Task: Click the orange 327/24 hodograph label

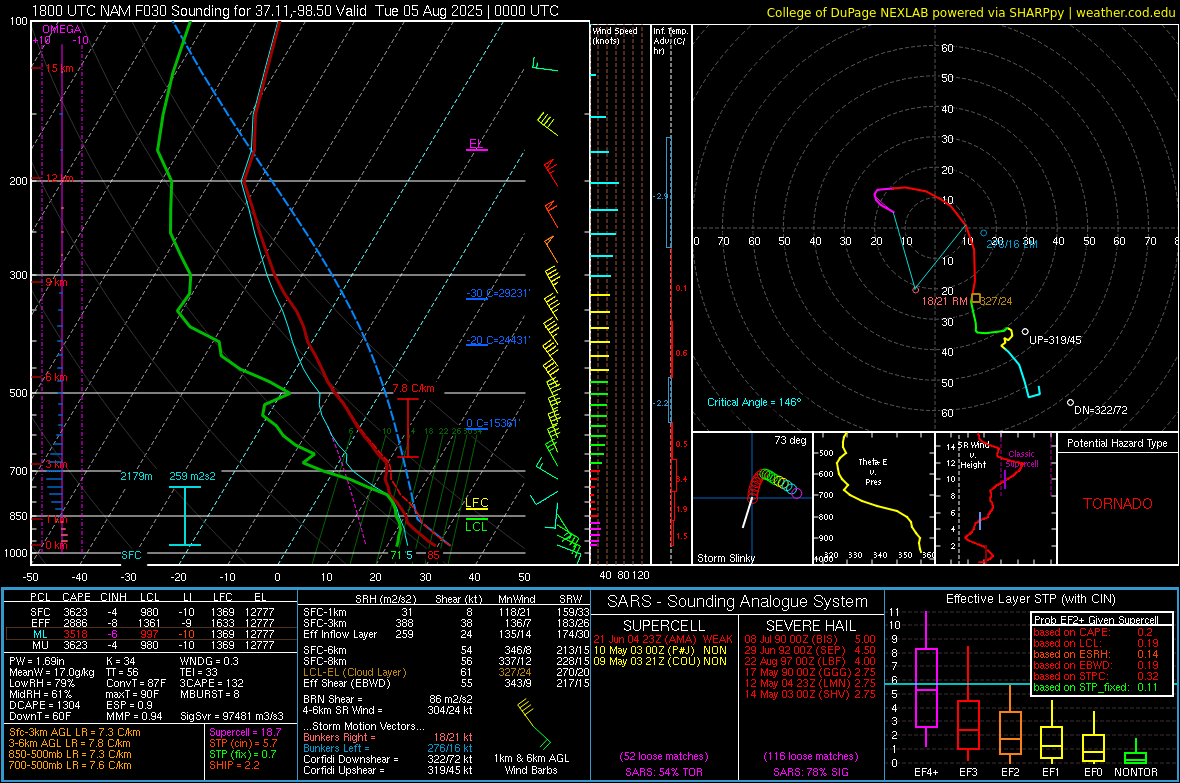Action: pos(996,301)
